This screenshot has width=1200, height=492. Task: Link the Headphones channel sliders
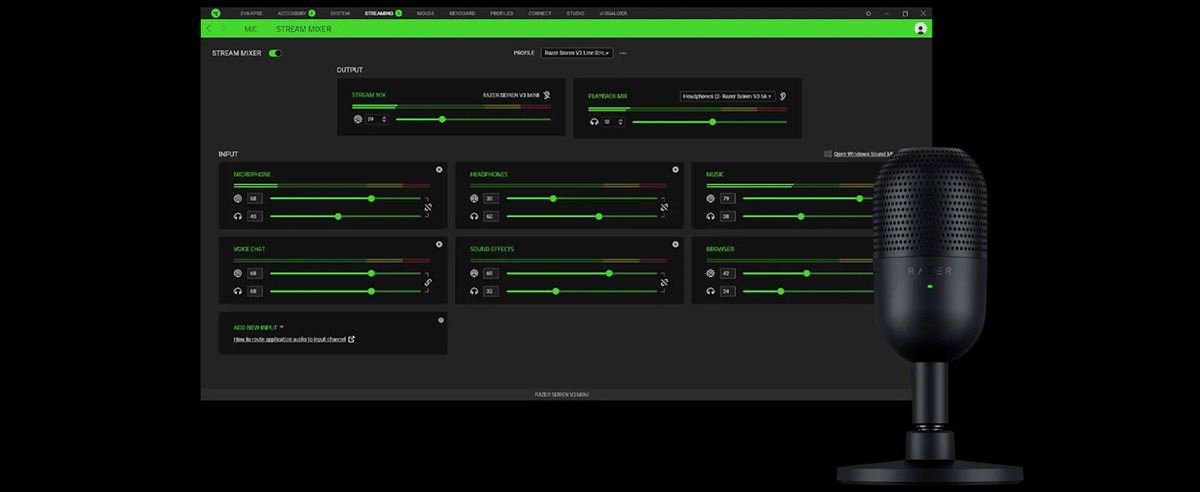pos(663,207)
